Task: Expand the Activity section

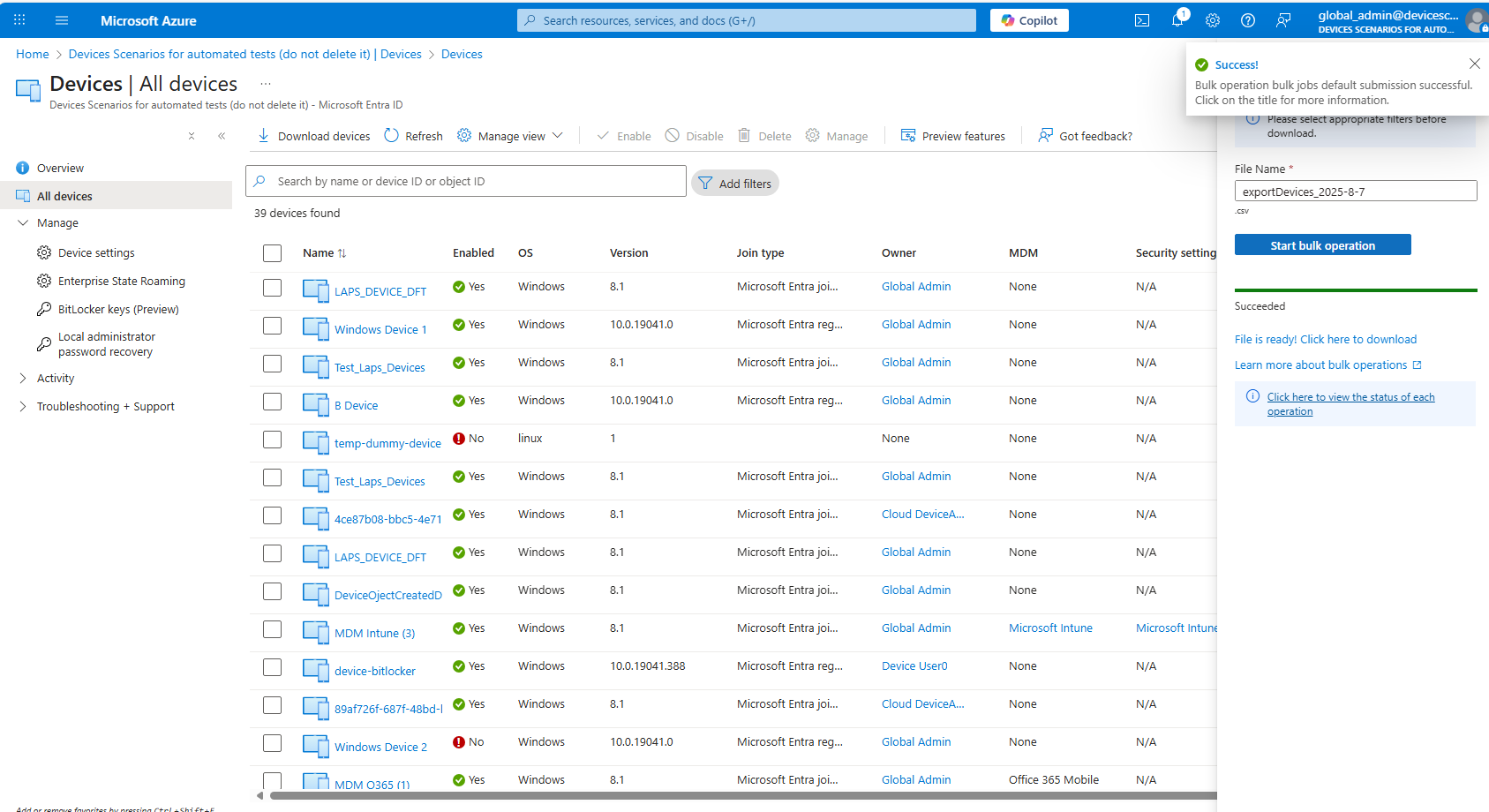Action: tap(23, 379)
